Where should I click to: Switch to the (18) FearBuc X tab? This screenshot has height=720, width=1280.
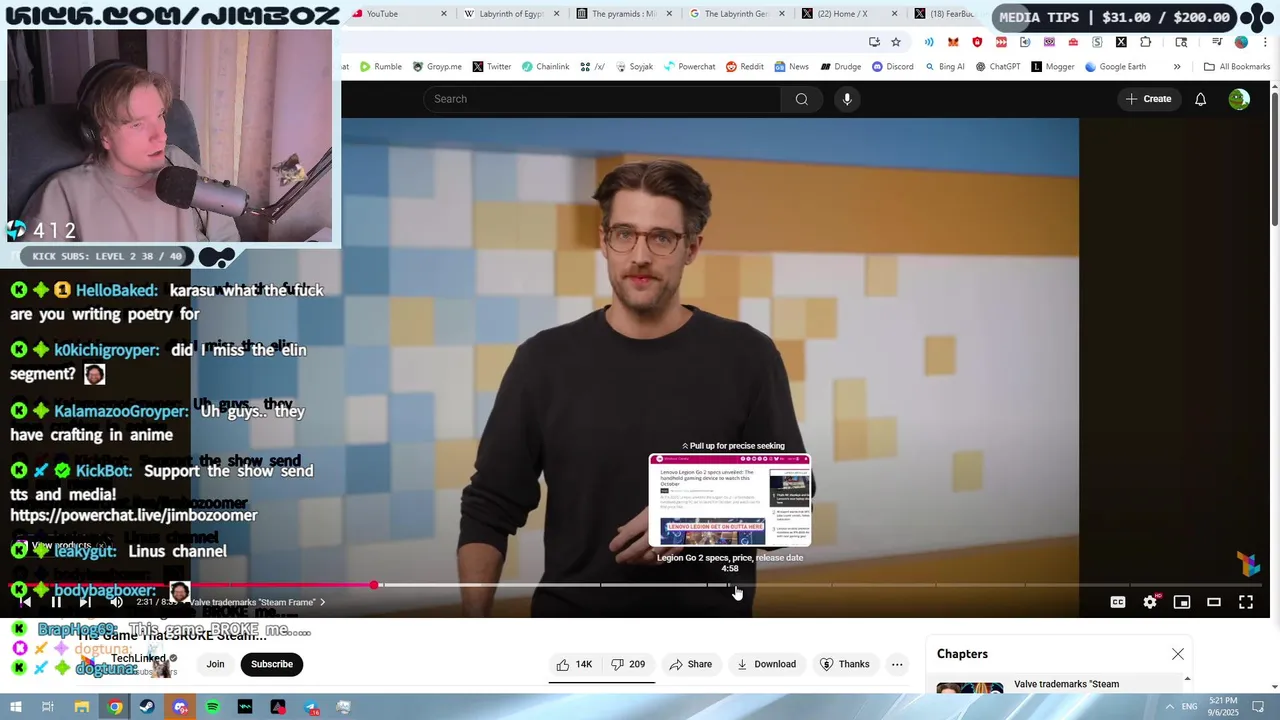click(945, 14)
